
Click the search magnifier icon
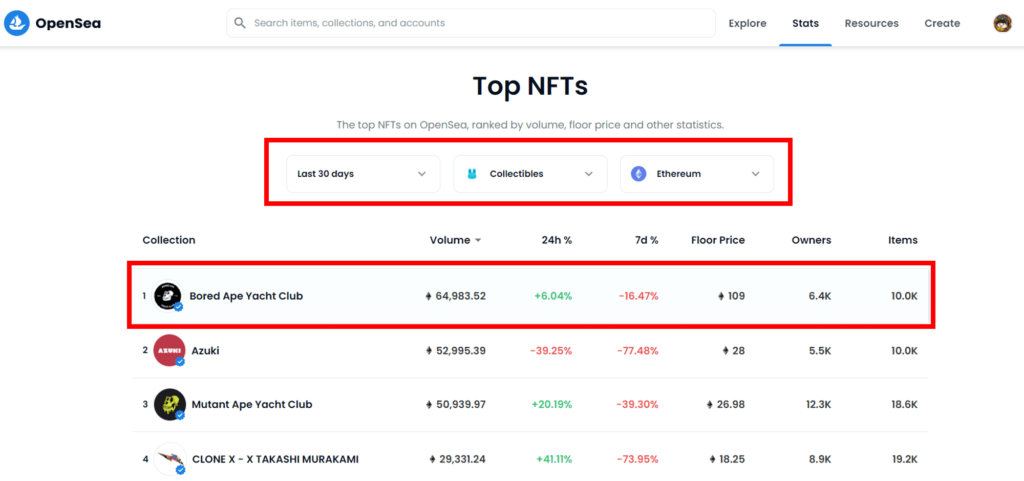tap(240, 23)
